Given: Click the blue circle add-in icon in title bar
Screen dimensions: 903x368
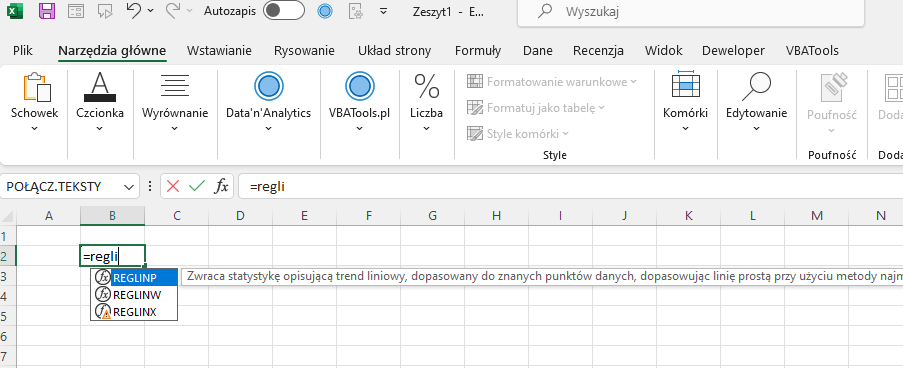Looking at the screenshot, I should [x=325, y=11].
